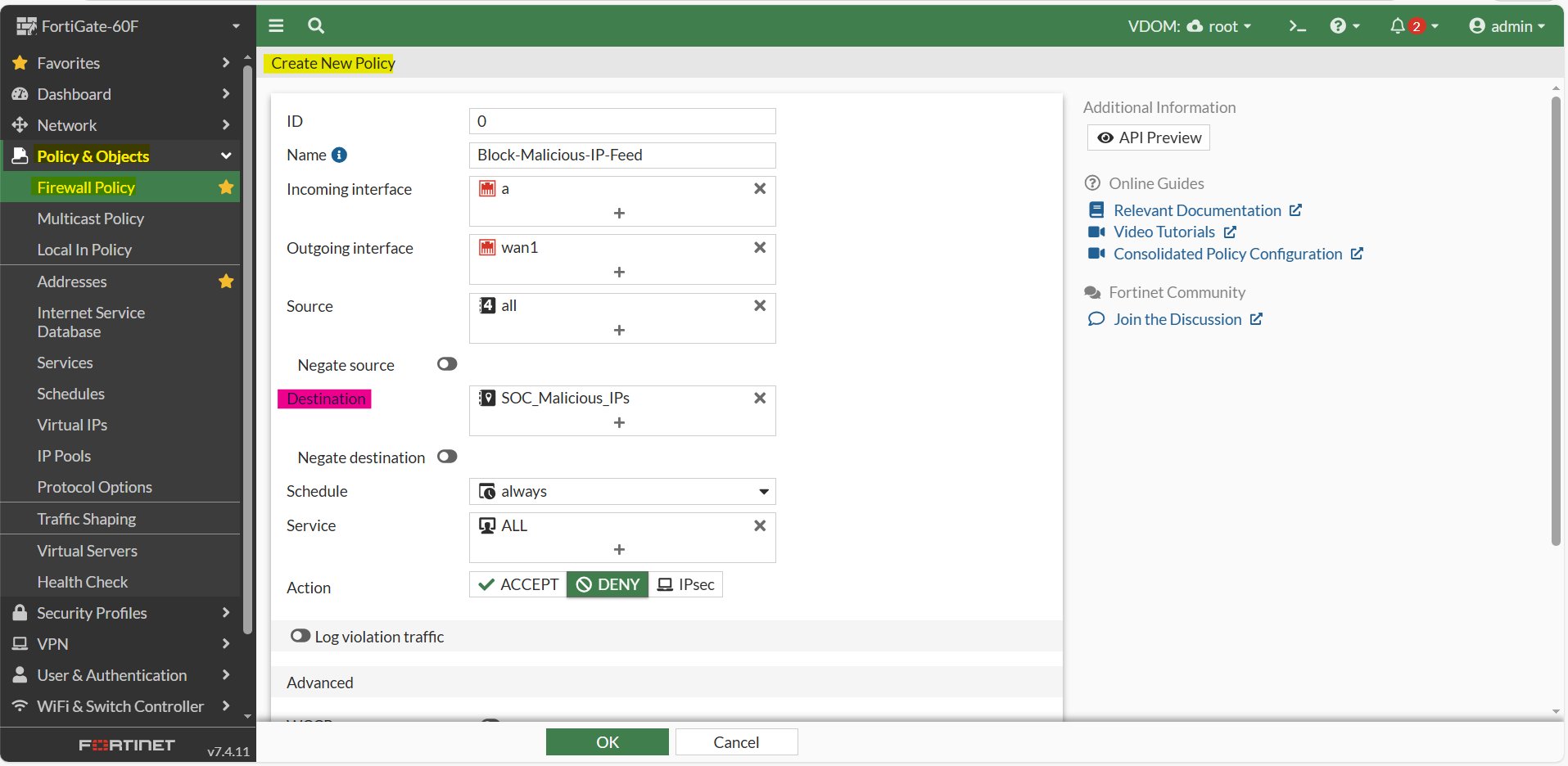Open the VDOM root dropdown
1568x766 pixels.
(1190, 26)
